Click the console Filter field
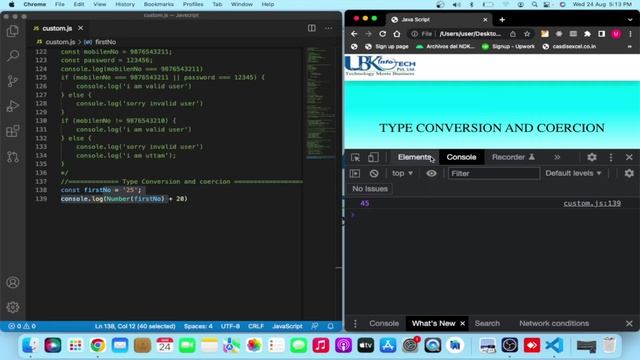This screenshot has height=360, width=640. point(493,173)
